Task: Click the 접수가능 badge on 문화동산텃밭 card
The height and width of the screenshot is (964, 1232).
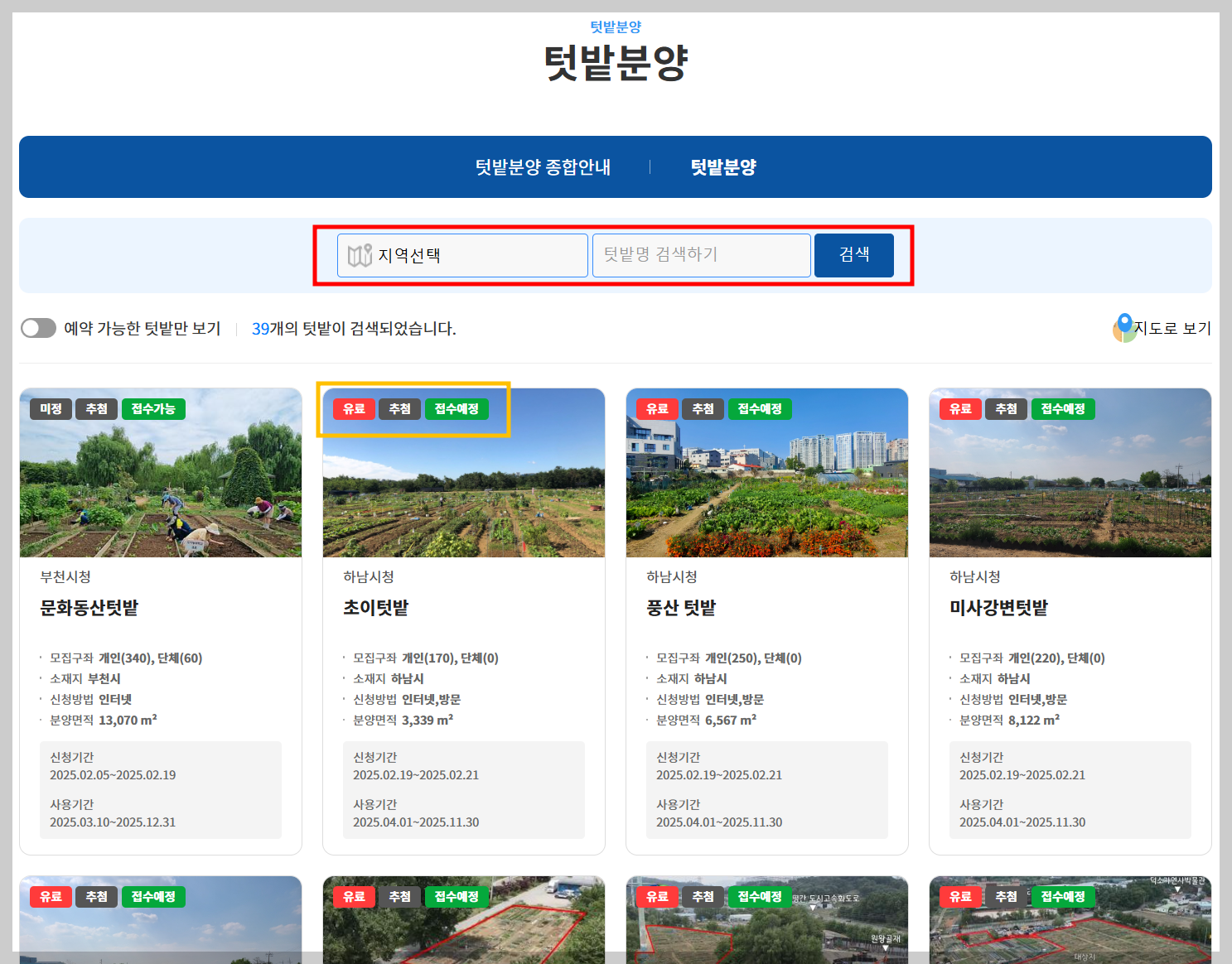Action: pos(153,409)
